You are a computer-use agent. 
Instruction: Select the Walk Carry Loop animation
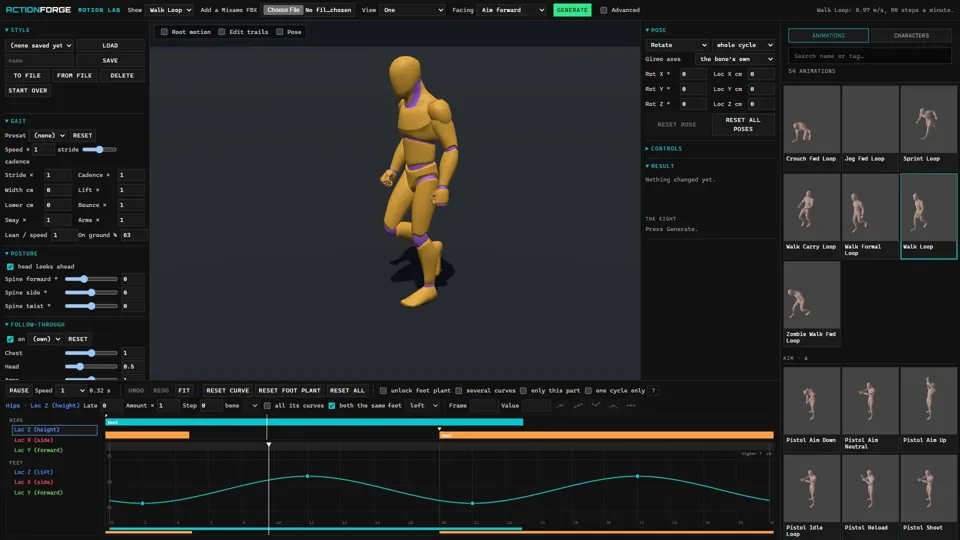pos(811,216)
